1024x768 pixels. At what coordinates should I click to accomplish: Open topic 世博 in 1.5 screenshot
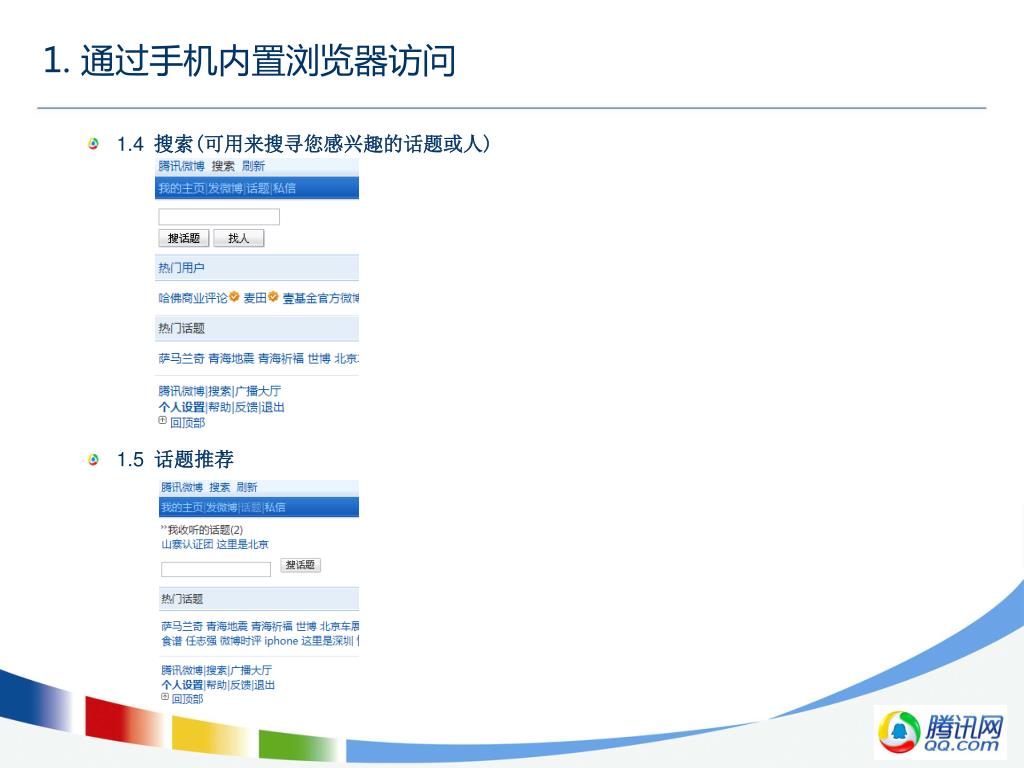pos(306,626)
